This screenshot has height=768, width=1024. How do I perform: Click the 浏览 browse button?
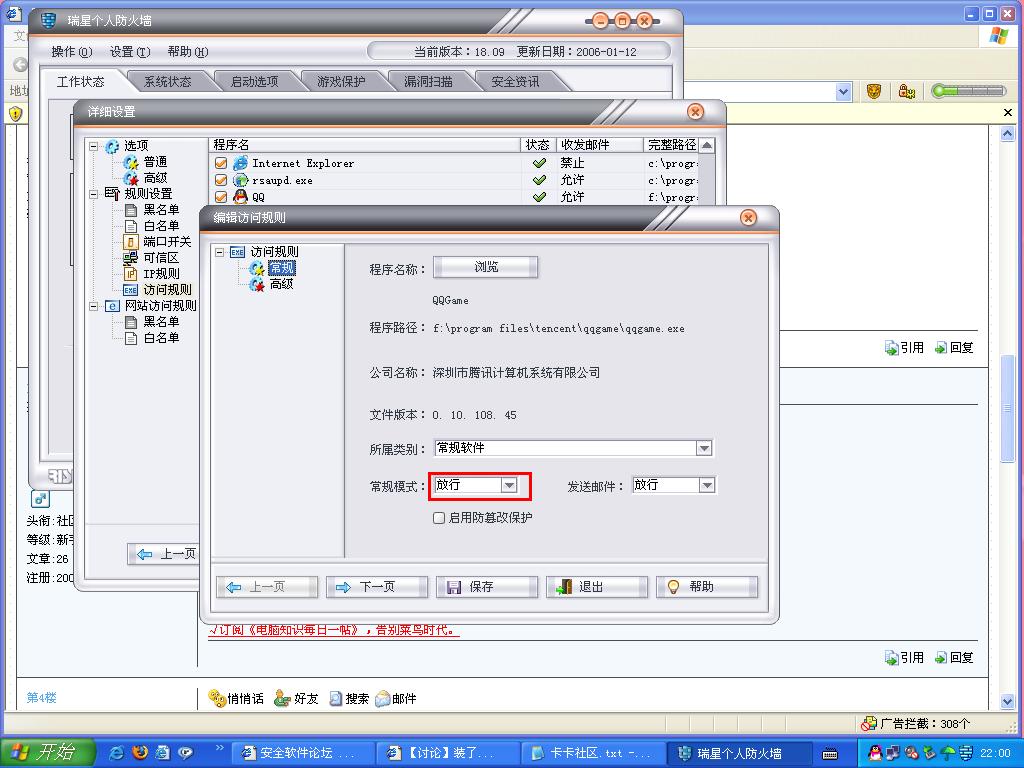(486, 267)
